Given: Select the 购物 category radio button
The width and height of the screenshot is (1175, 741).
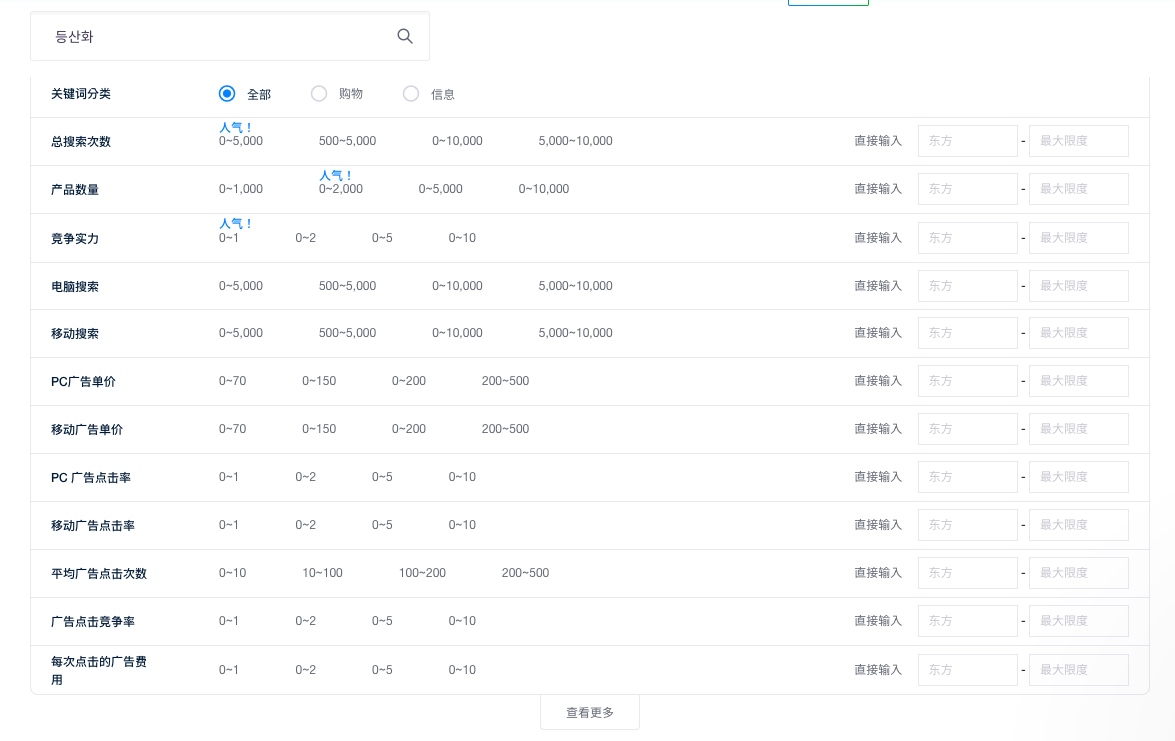Looking at the screenshot, I should (x=319, y=93).
